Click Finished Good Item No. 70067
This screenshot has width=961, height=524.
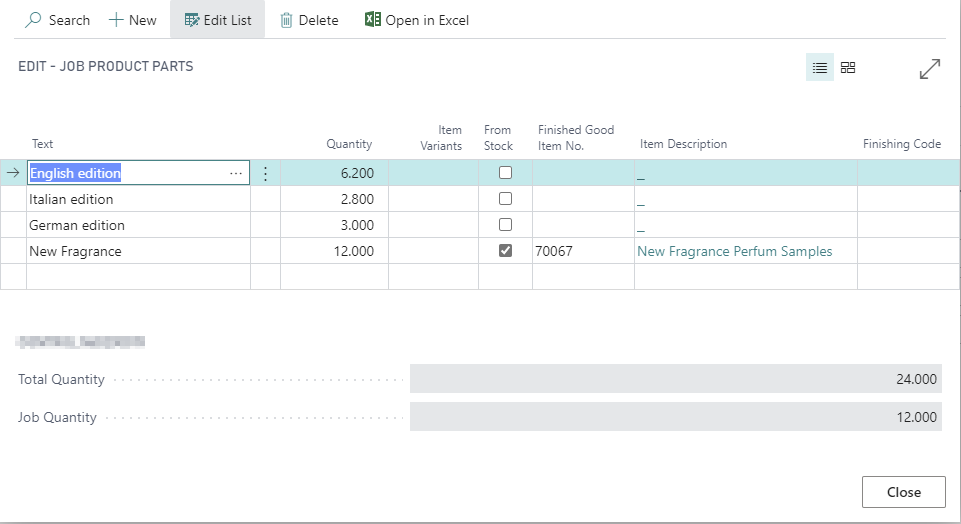point(583,251)
